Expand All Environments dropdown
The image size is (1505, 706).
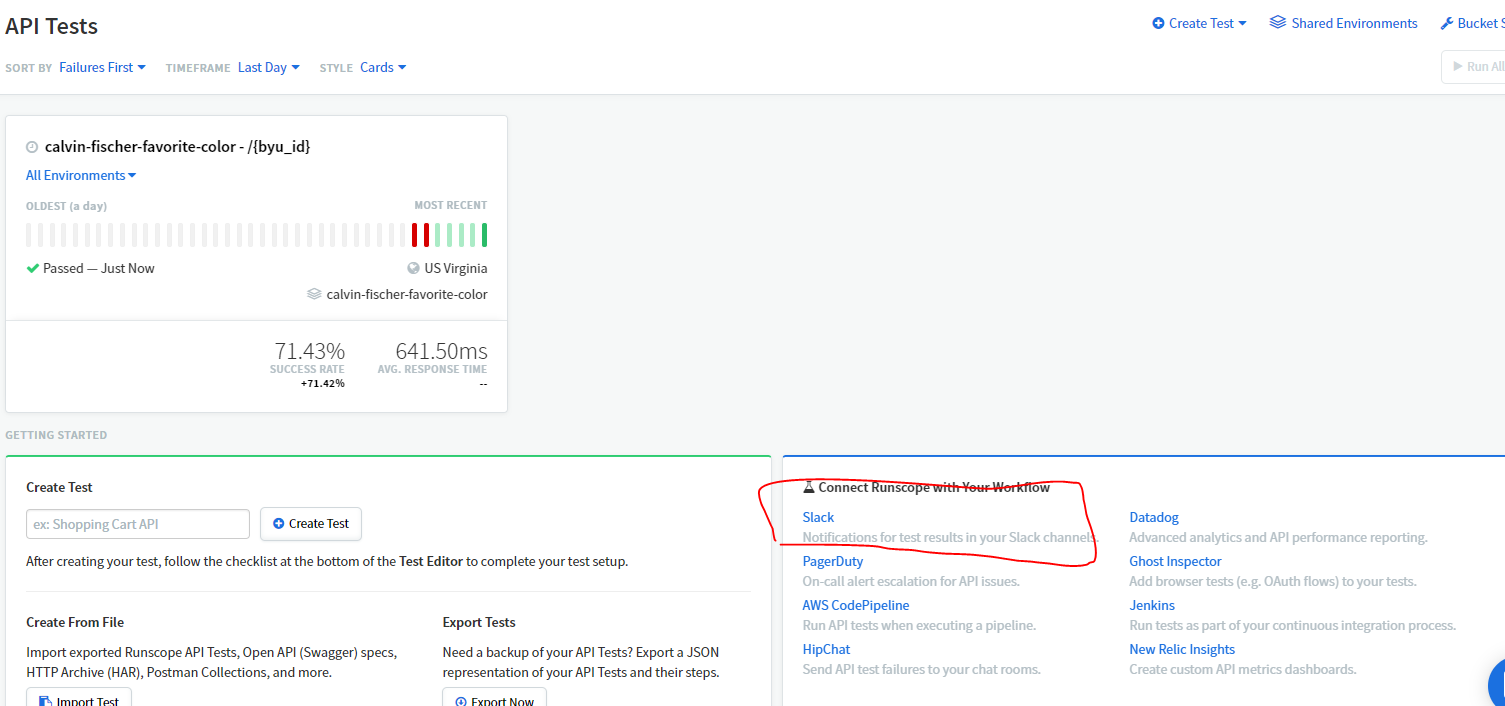click(x=81, y=175)
